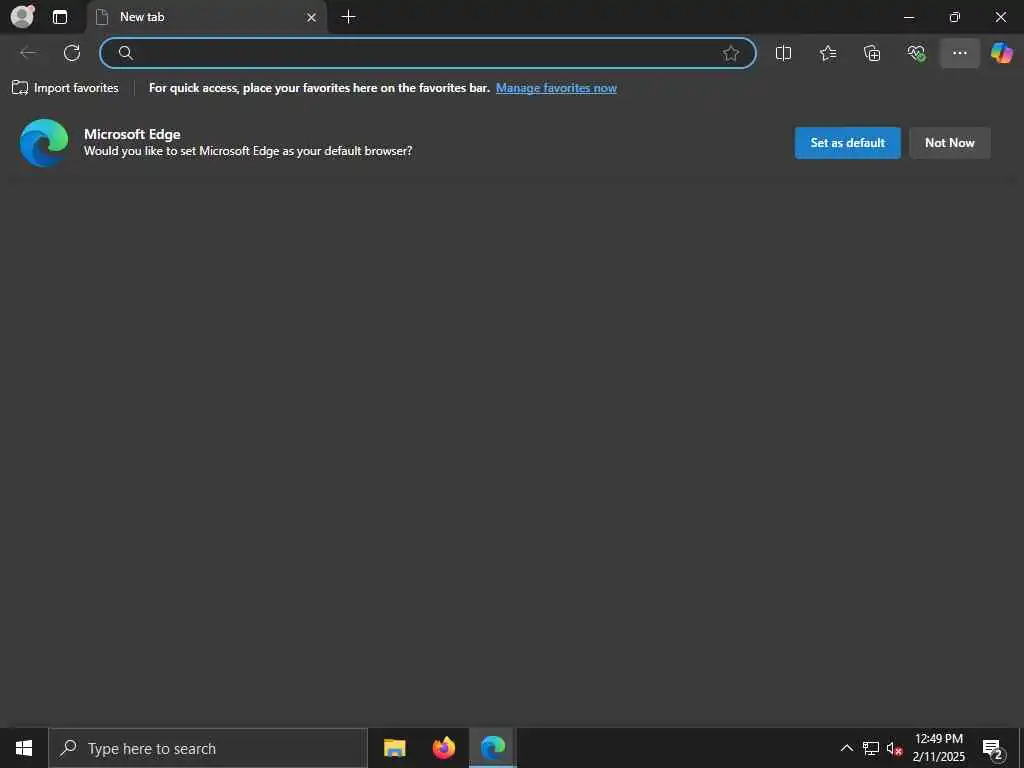Open split screen view
The image size is (1024, 768).
click(784, 53)
